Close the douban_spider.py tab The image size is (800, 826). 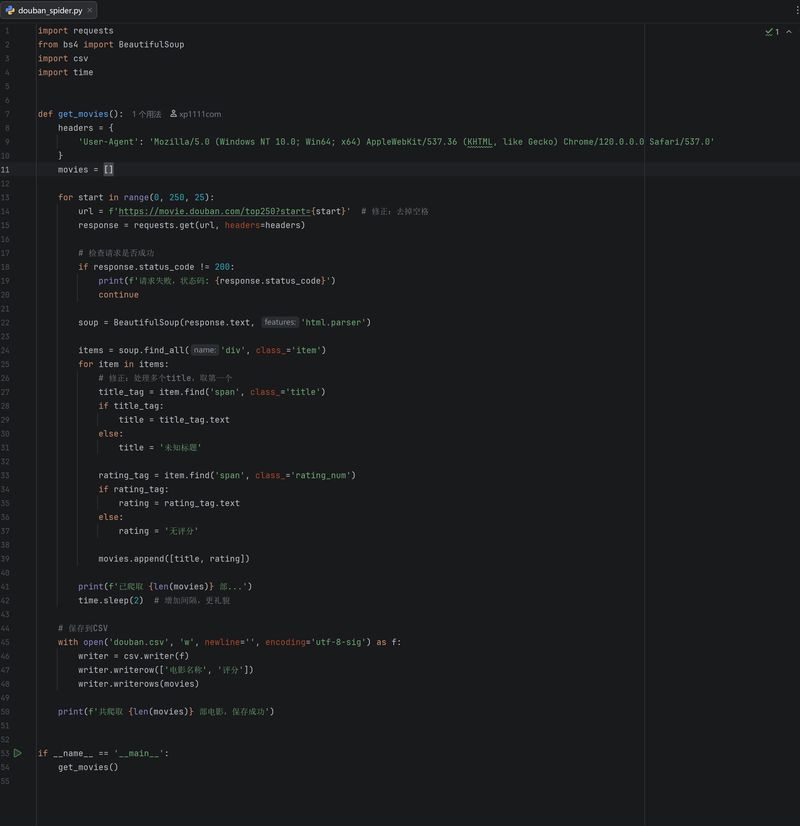90,10
